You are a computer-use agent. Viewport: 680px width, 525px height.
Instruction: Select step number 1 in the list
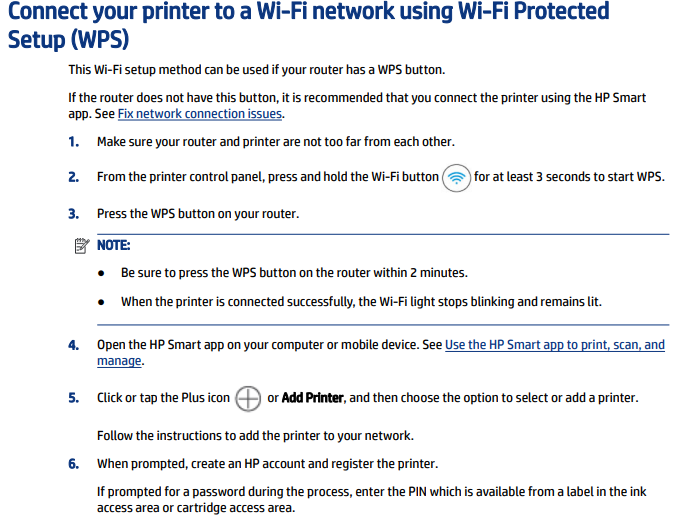click(x=74, y=142)
